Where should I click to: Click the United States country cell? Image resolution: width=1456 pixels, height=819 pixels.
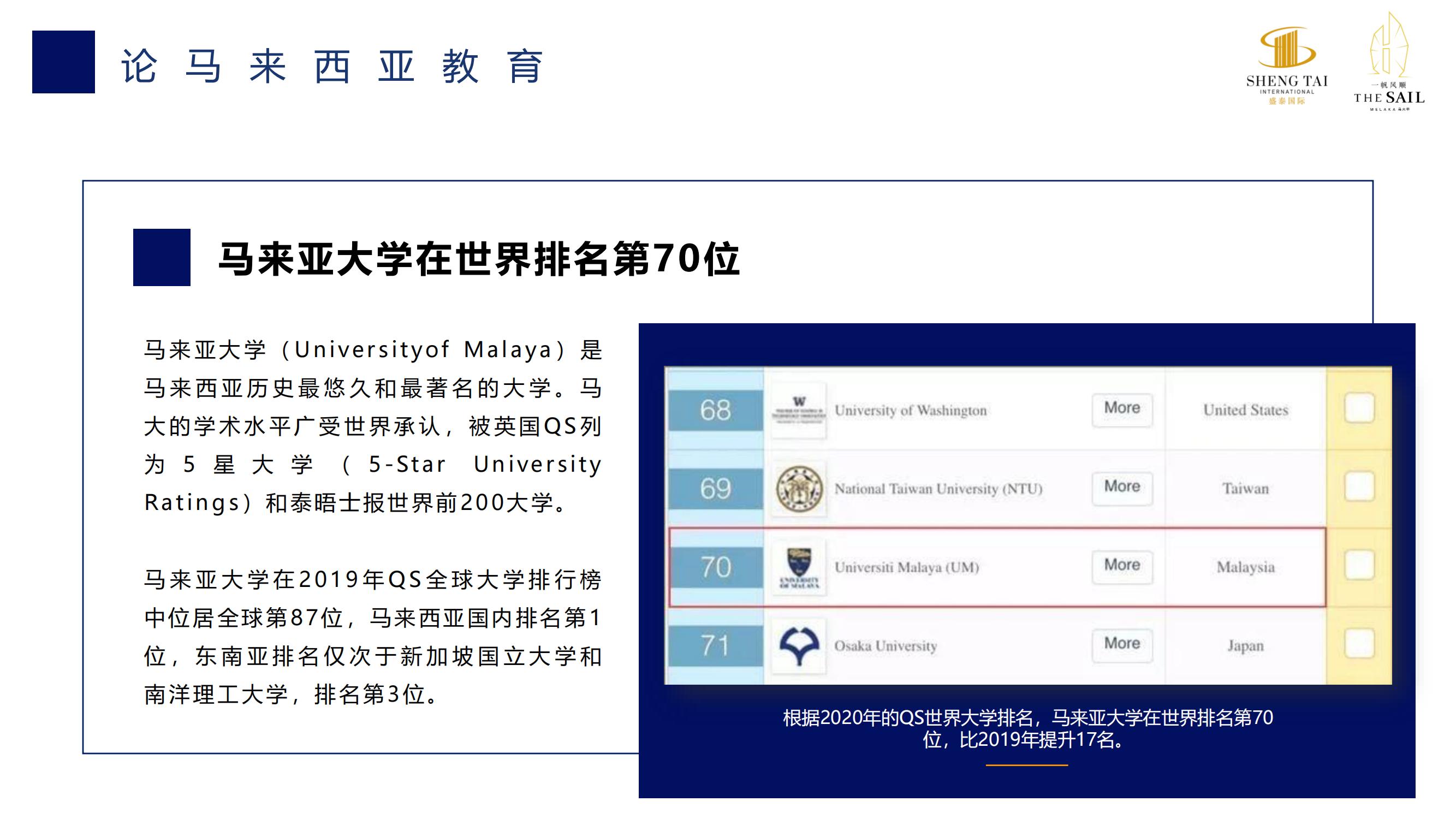click(1246, 410)
